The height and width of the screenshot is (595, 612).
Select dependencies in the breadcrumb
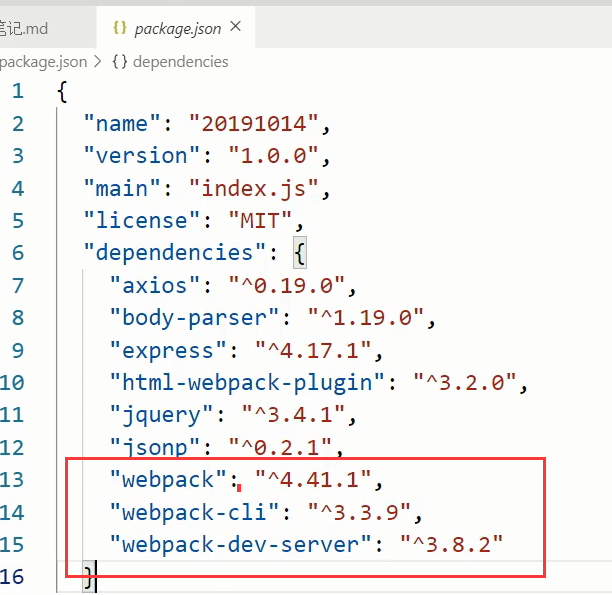[x=180, y=62]
